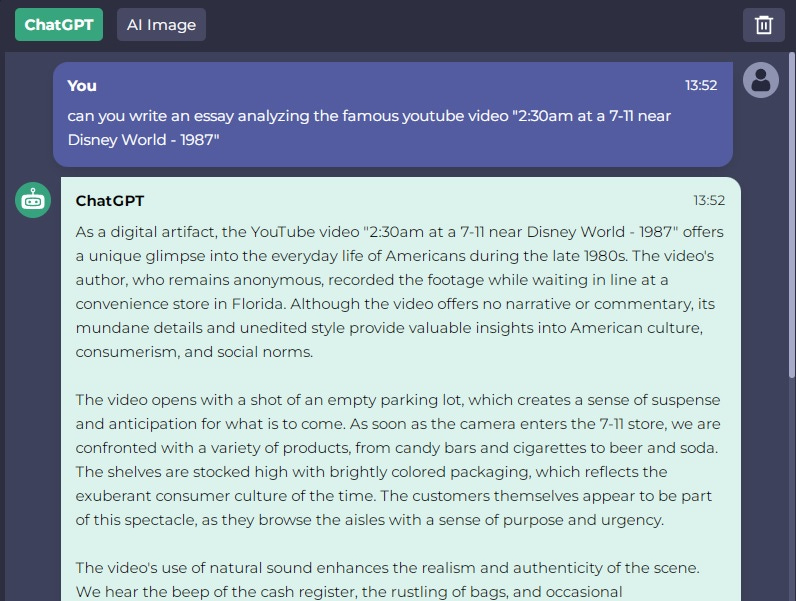Viewport: 796px width, 601px height.
Task: Click the 13:52 timestamp on user message
Action: point(701,85)
